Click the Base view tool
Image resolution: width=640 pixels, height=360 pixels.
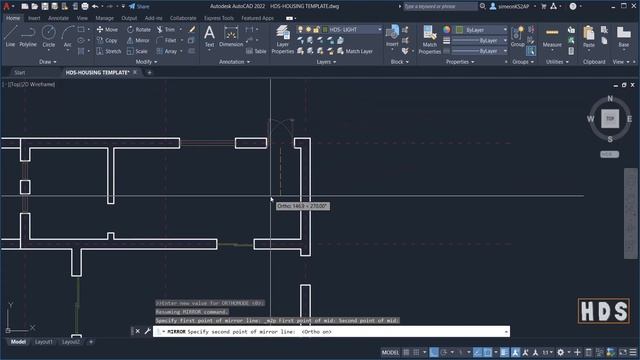(x=623, y=37)
